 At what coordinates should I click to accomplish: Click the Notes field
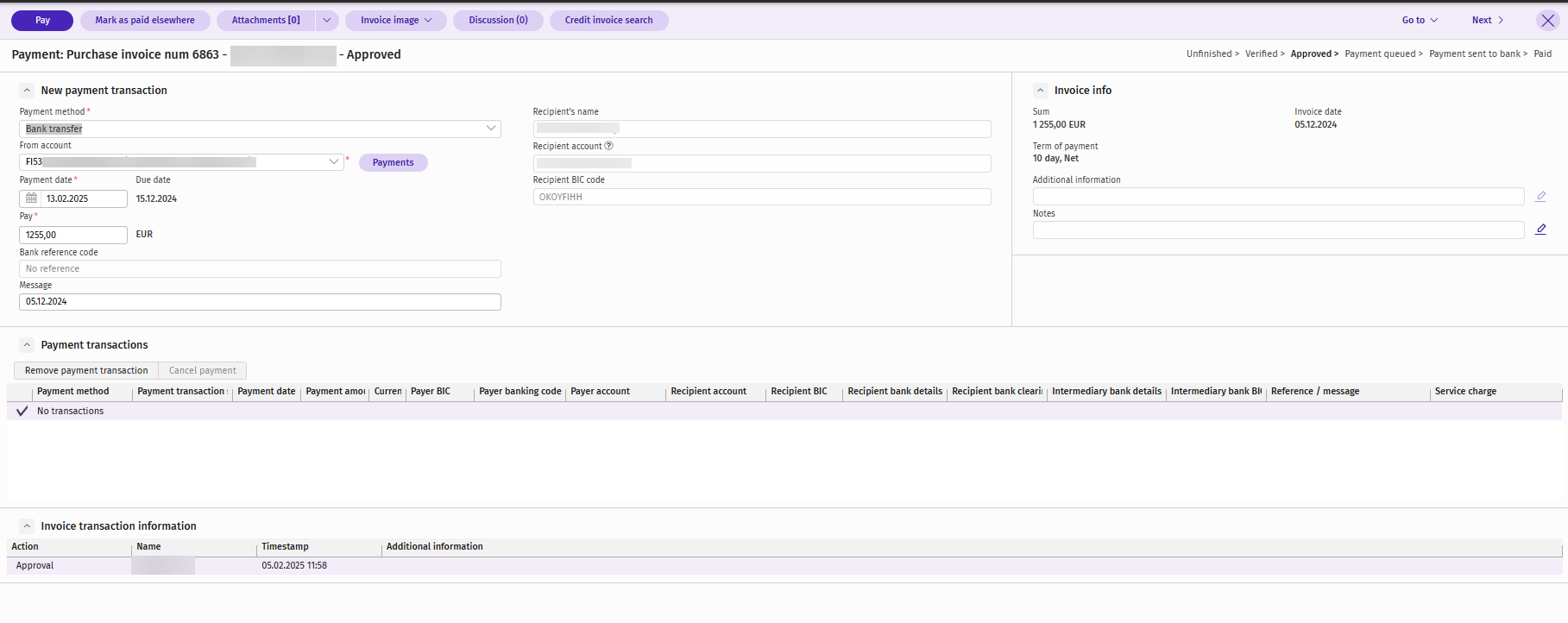click(x=1279, y=230)
